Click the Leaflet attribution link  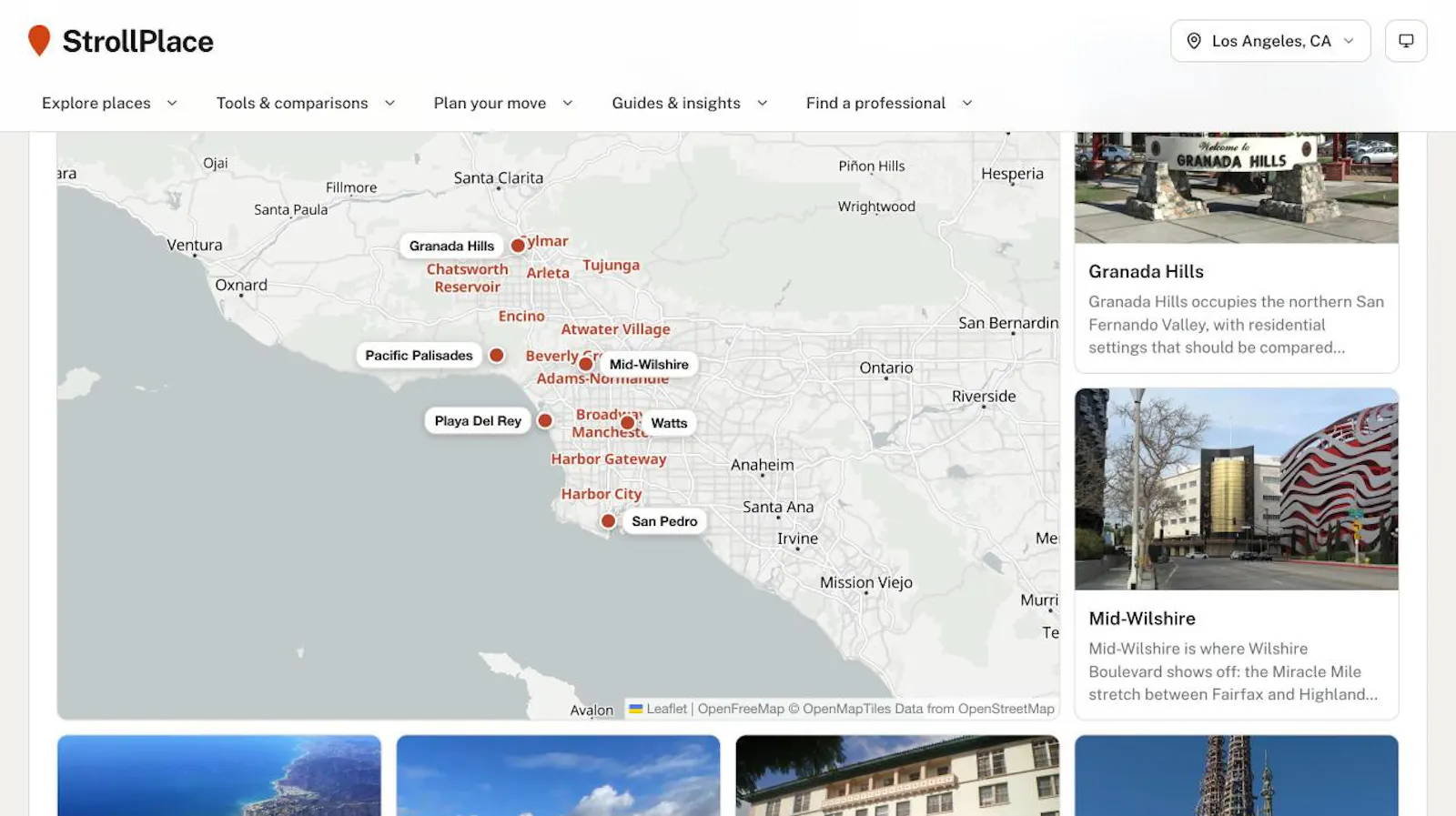point(658,709)
